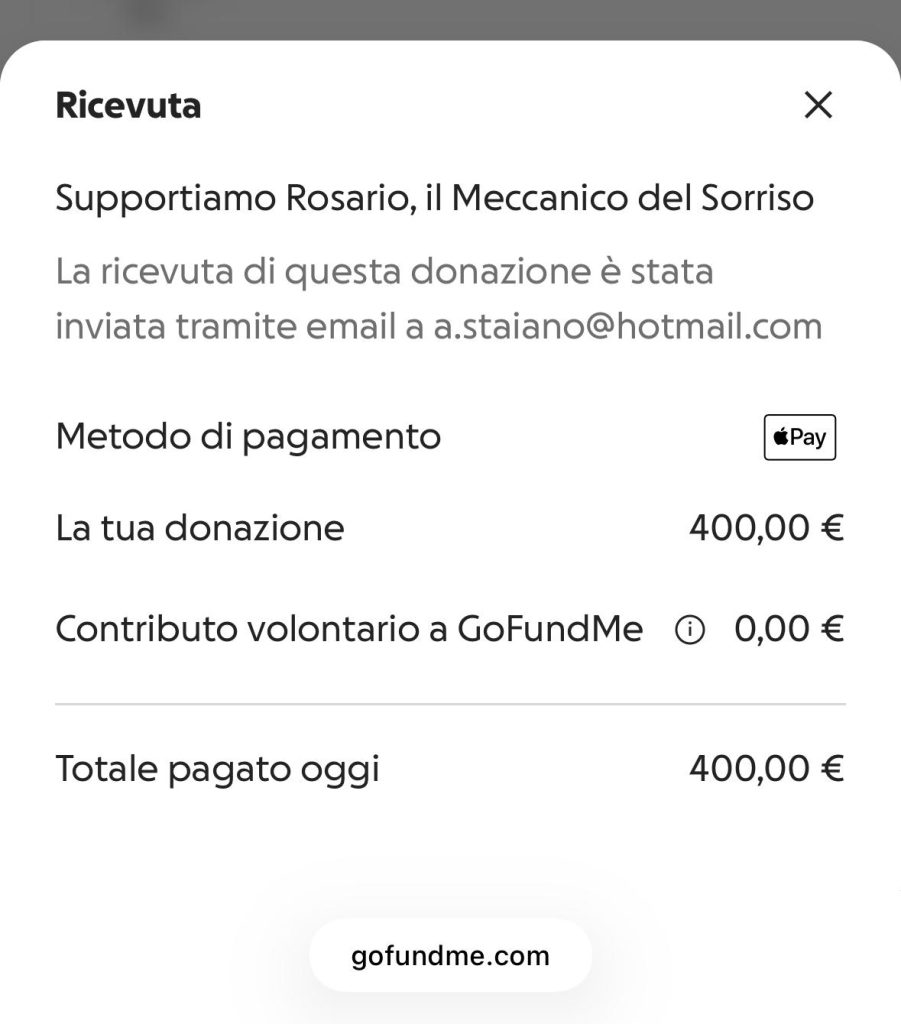Click the La tua donazione label
This screenshot has width=901, height=1024.
[x=200, y=527]
